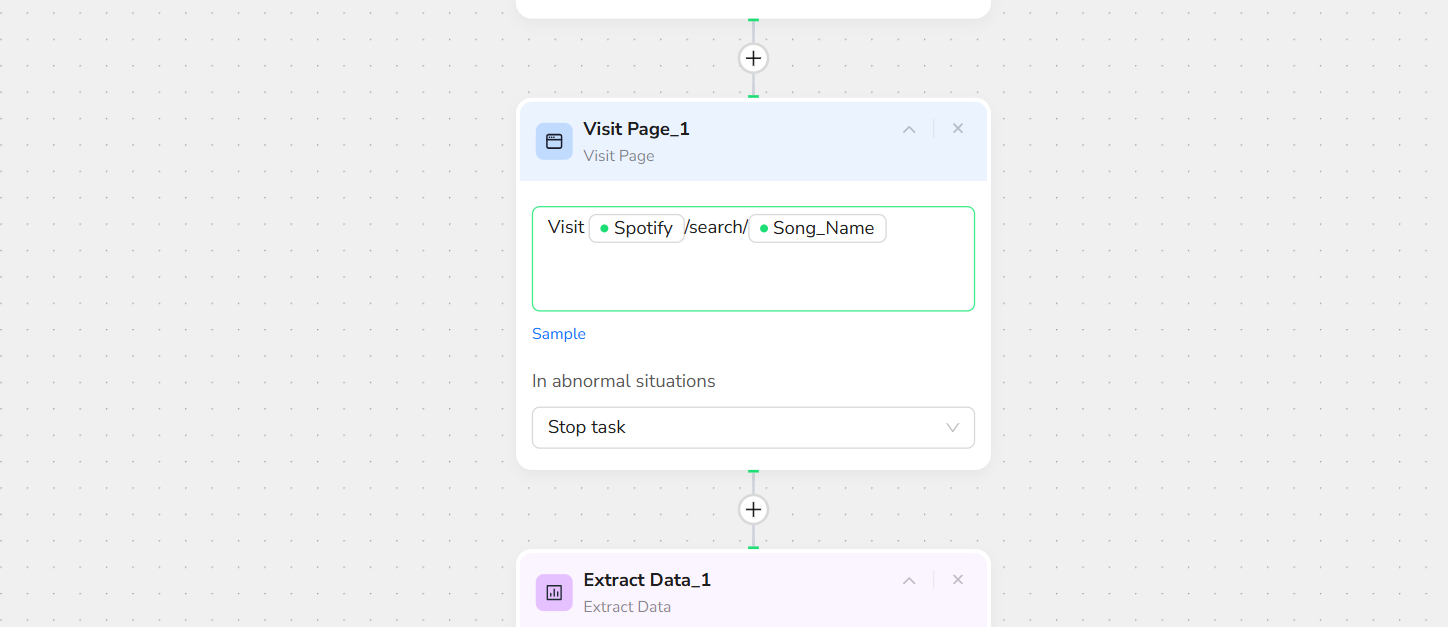Add a step between Visit Page_1 and Extract Data_1
Screen dimensions: 1448x627
coord(753,509)
